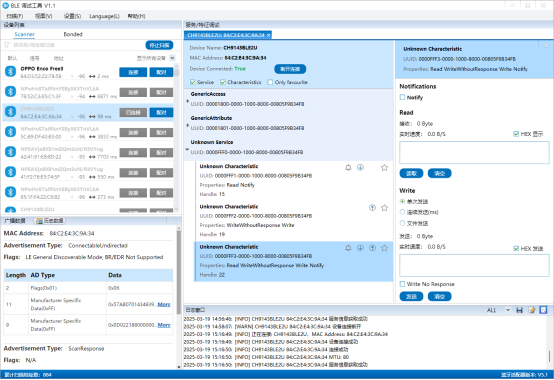The height and width of the screenshot is (380, 554).
Task: Close the advertisement data panel
Action: pos(174,221)
